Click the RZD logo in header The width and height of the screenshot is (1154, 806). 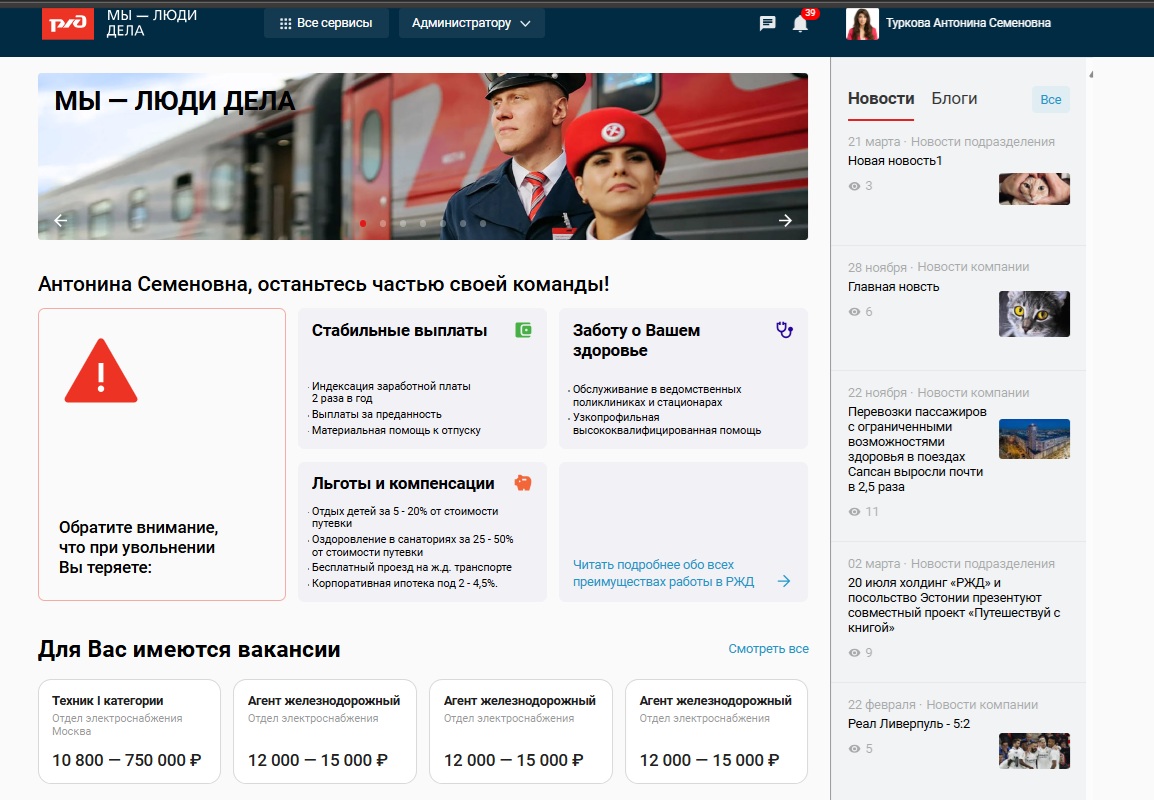68,23
